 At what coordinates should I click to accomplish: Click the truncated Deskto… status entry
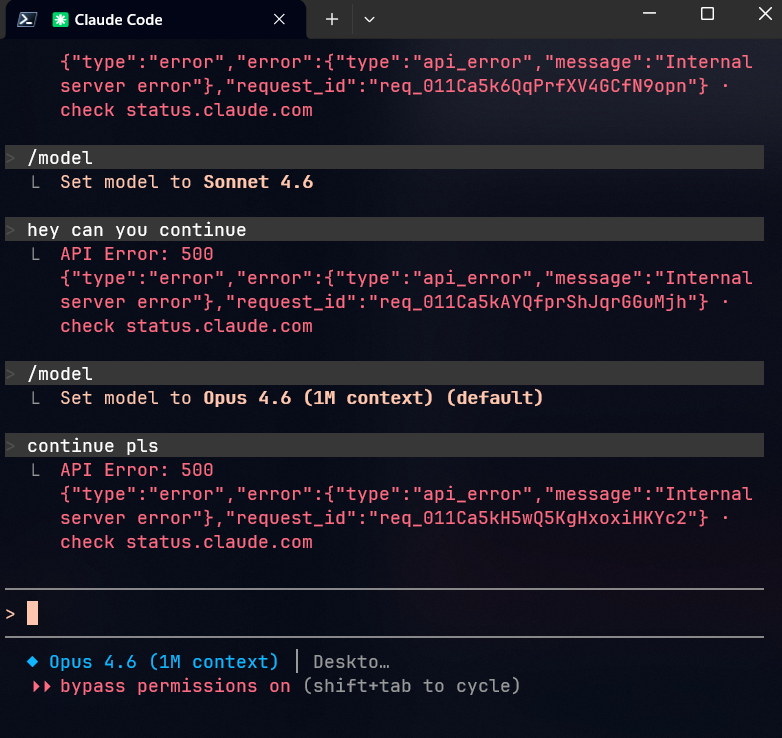pyautogui.click(x=351, y=662)
